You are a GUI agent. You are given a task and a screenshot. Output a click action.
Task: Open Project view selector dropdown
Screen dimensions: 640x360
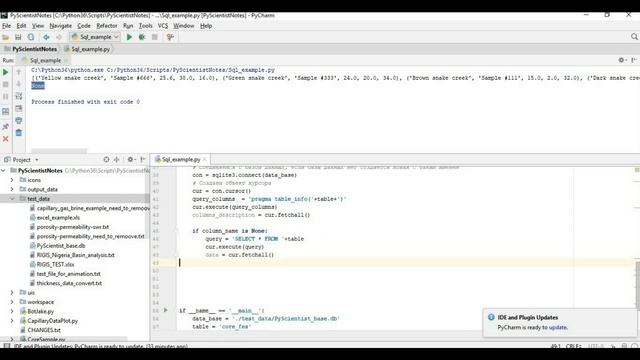21,160
